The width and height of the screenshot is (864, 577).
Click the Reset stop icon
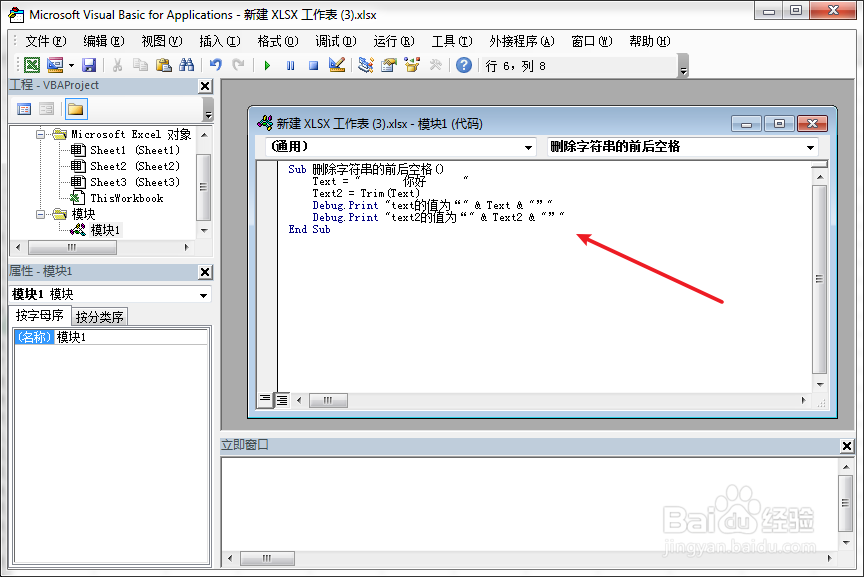tap(314, 66)
